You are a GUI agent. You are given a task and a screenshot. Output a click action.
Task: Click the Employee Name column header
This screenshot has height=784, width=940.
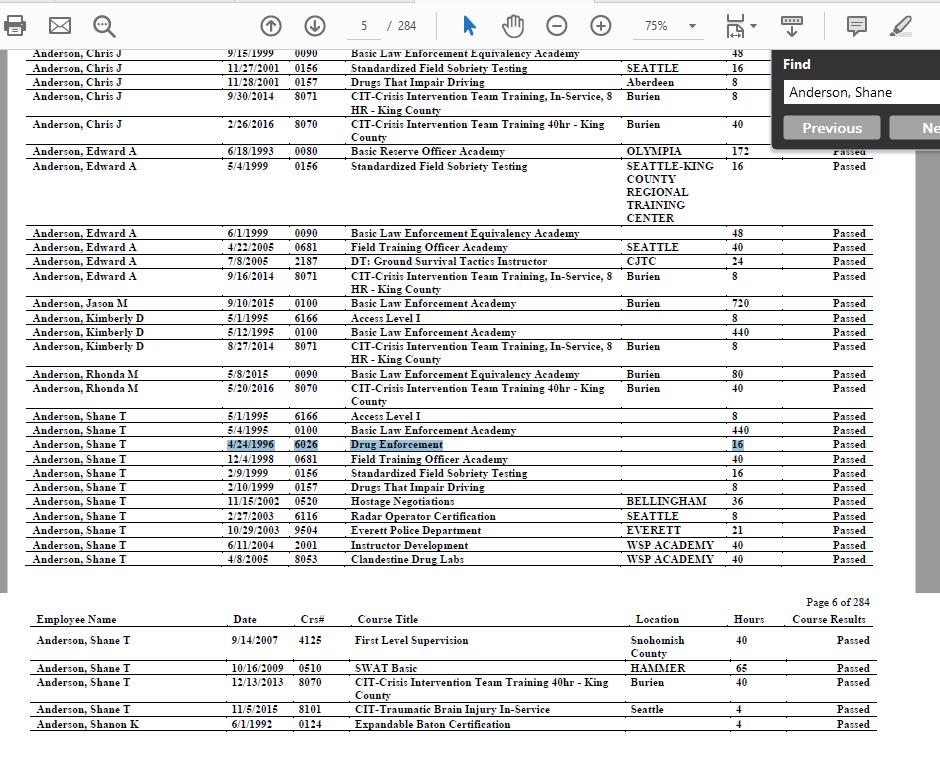[76, 619]
